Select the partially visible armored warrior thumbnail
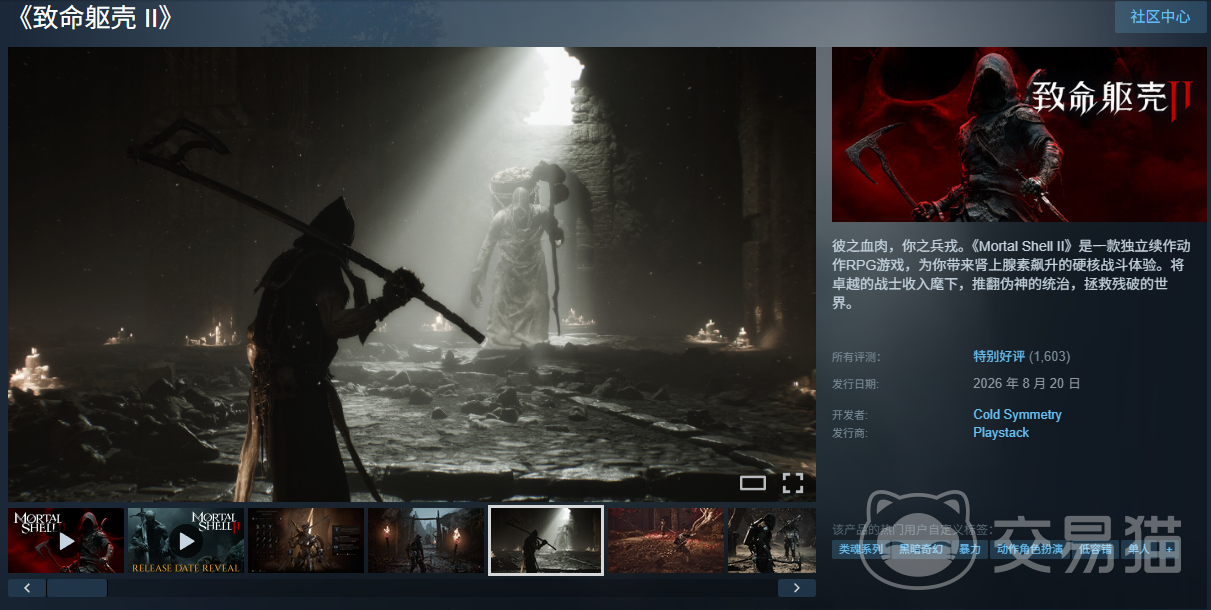This screenshot has width=1211, height=610. (772, 541)
